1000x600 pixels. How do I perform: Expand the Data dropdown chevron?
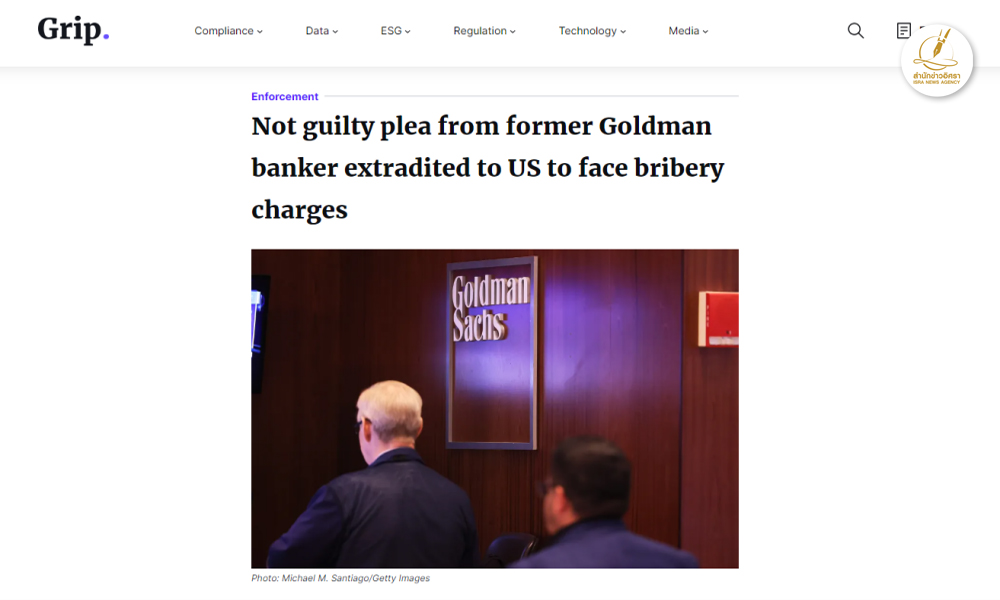click(x=335, y=31)
